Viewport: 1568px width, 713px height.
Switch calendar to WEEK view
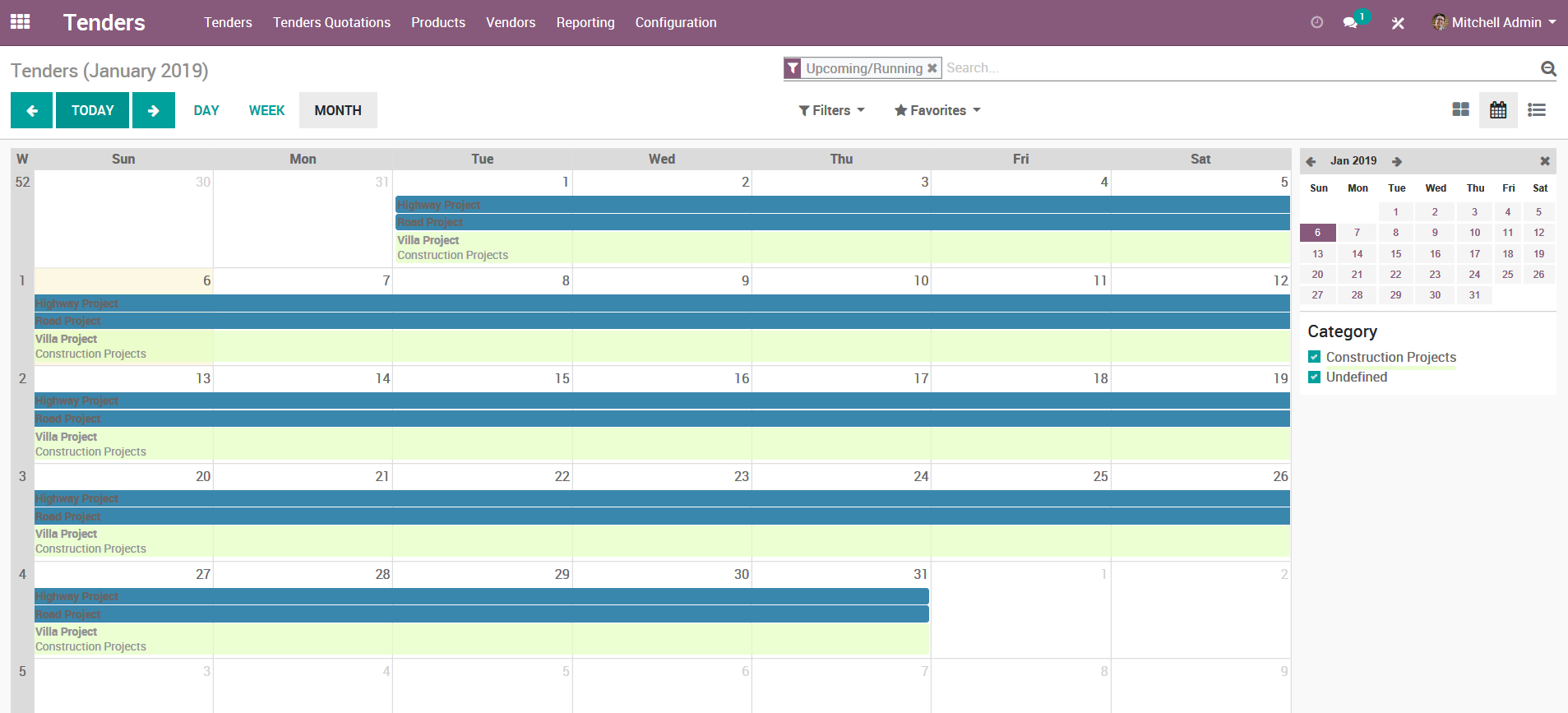(x=266, y=110)
